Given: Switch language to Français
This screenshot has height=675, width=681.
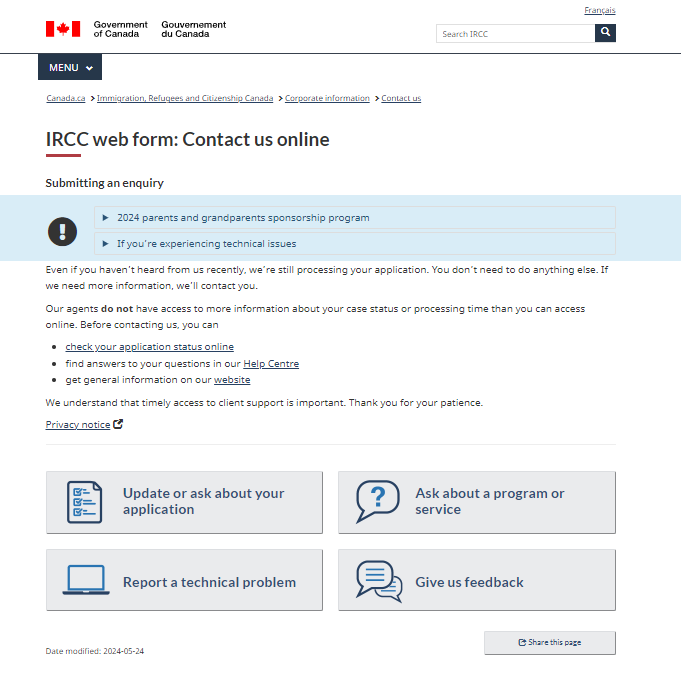Looking at the screenshot, I should click(600, 10).
